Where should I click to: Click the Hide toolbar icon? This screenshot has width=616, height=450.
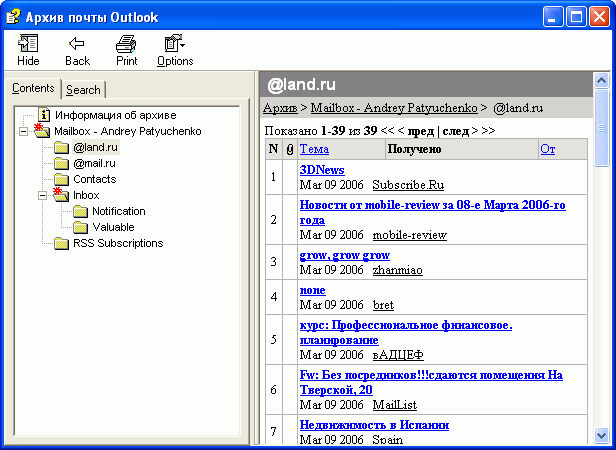[29, 44]
